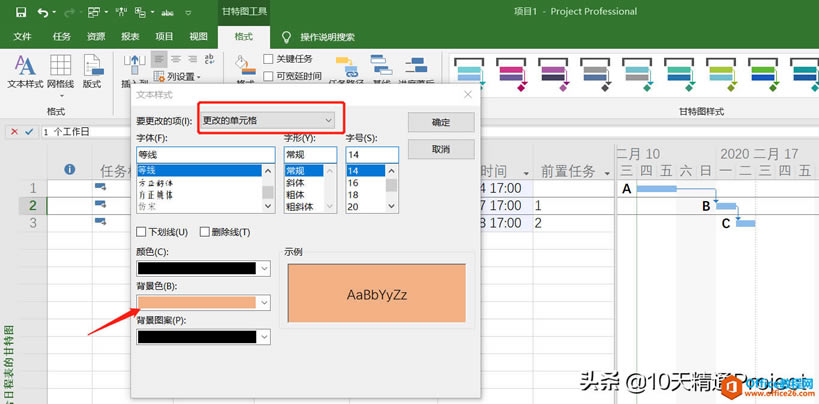Screen dimensions: 819x404
Task: Click the 取消 button
Action: point(440,149)
